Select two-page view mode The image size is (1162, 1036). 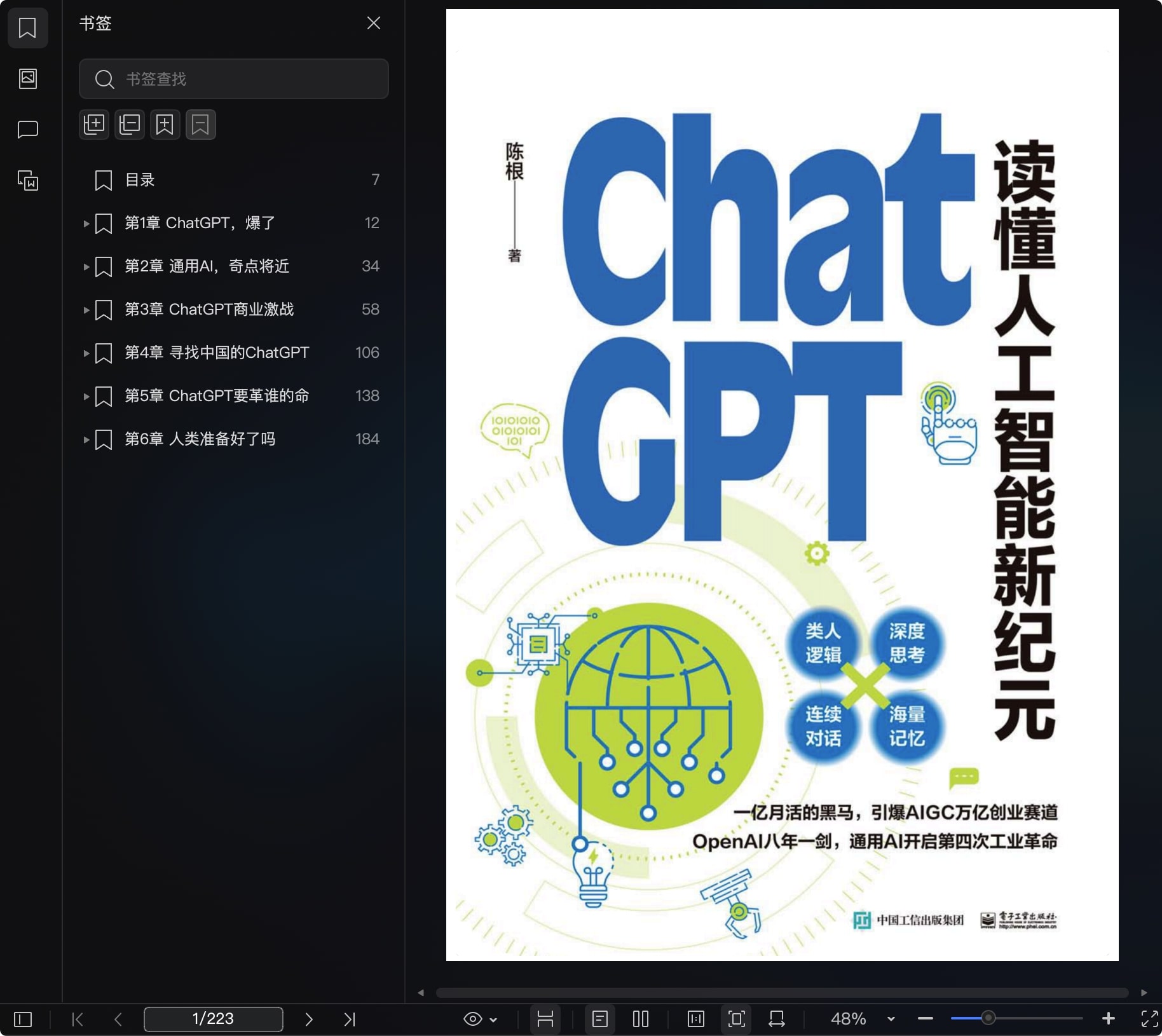tap(641, 1019)
